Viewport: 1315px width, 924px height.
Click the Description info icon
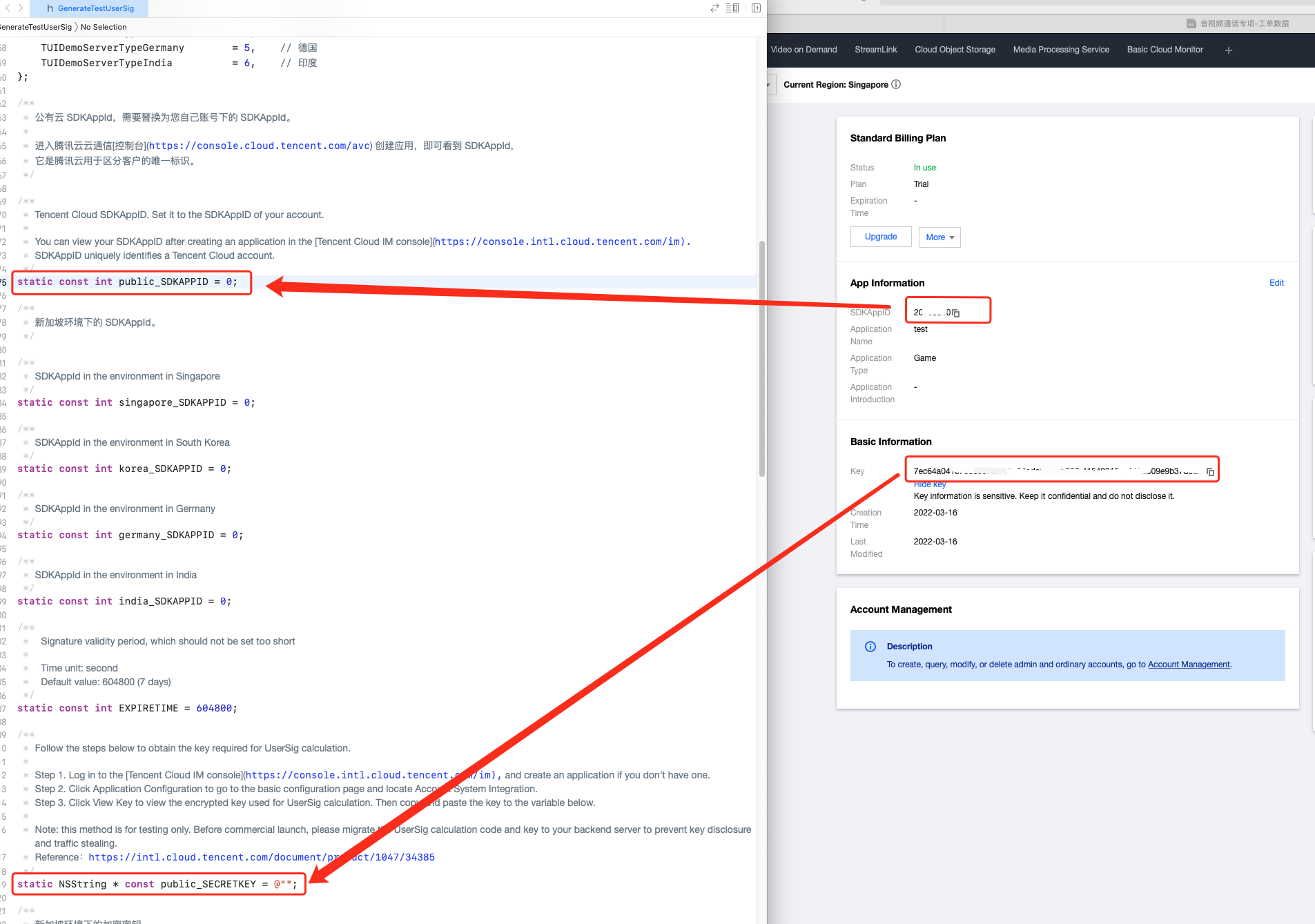pos(870,647)
